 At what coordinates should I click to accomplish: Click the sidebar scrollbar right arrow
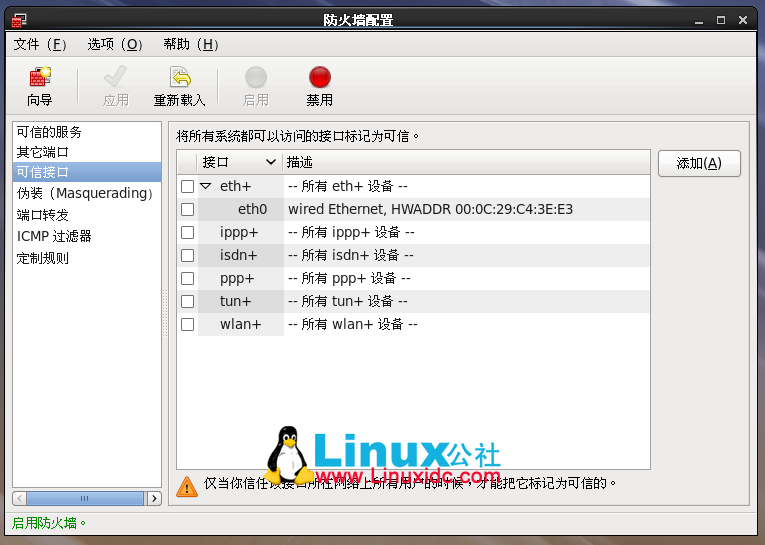154,498
